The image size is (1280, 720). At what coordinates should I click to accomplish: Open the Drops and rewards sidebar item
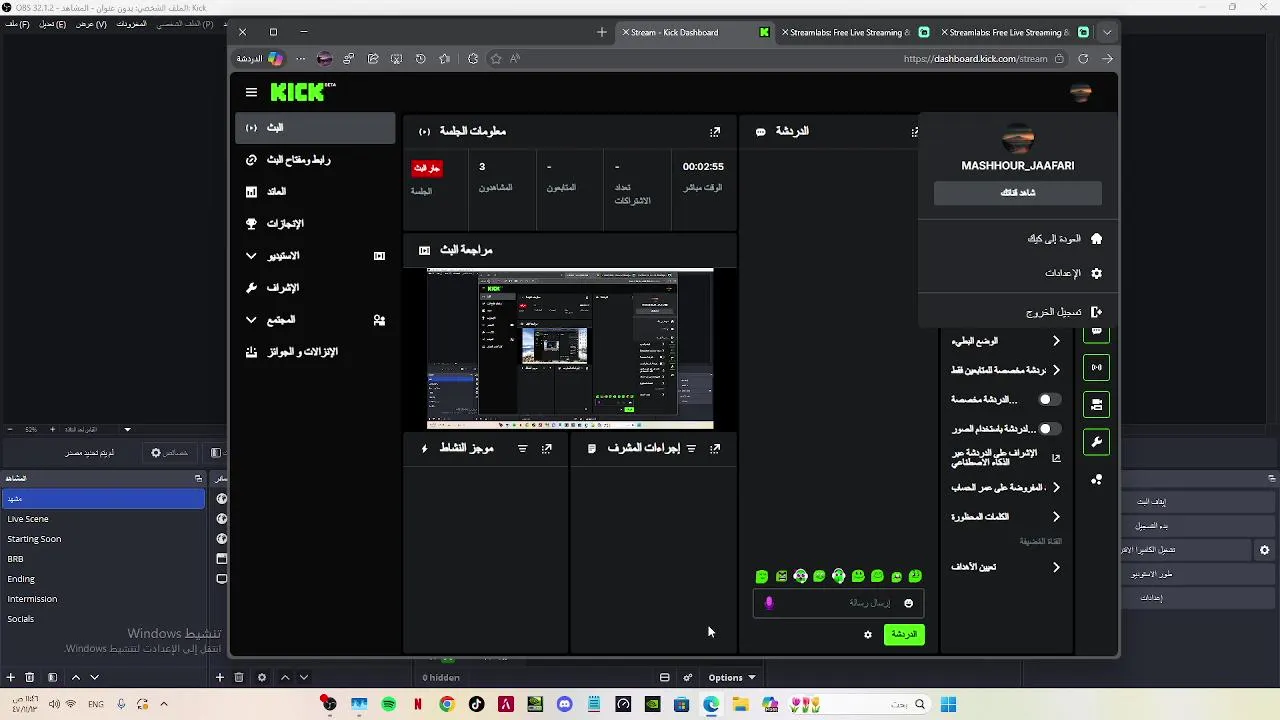[x=316, y=352]
